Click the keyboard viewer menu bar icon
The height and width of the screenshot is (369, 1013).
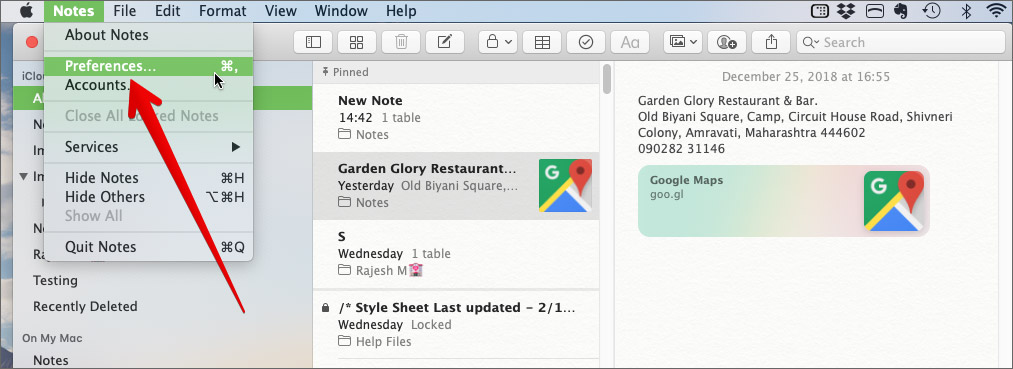click(x=819, y=11)
